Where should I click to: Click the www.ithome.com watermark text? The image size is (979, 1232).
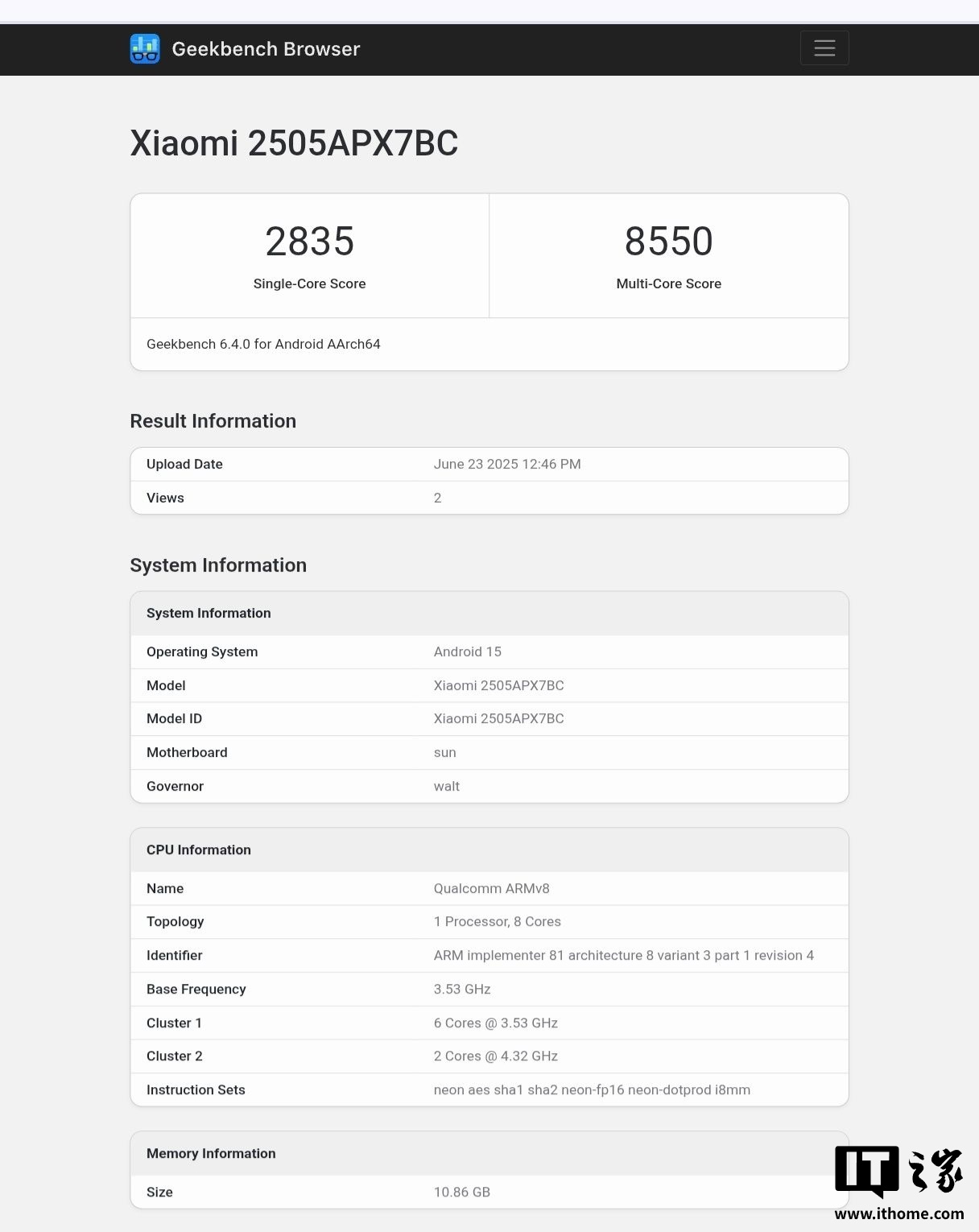[x=898, y=1213]
